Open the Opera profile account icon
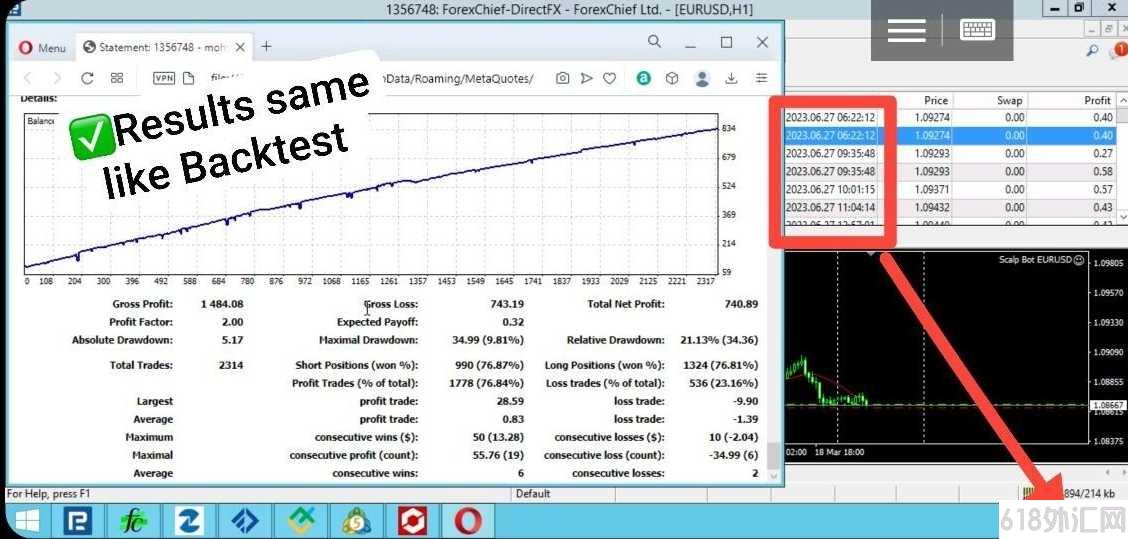 pos(702,78)
